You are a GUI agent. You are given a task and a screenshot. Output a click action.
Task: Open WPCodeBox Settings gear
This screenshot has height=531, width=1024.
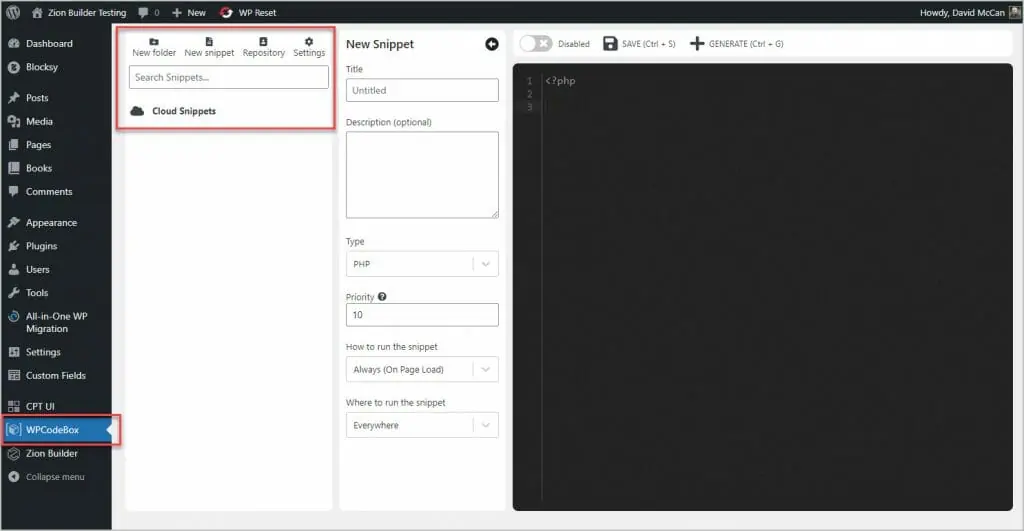click(x=309, y=48)
